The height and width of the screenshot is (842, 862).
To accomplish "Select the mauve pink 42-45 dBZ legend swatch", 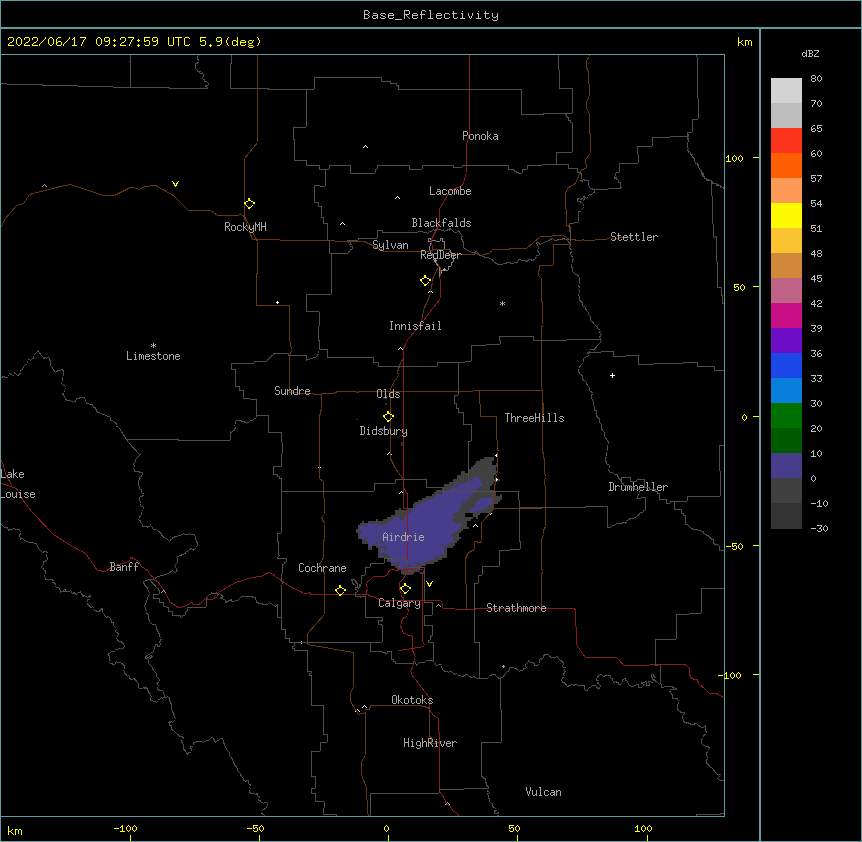I will pyautogui.click(x=786, y=291).
